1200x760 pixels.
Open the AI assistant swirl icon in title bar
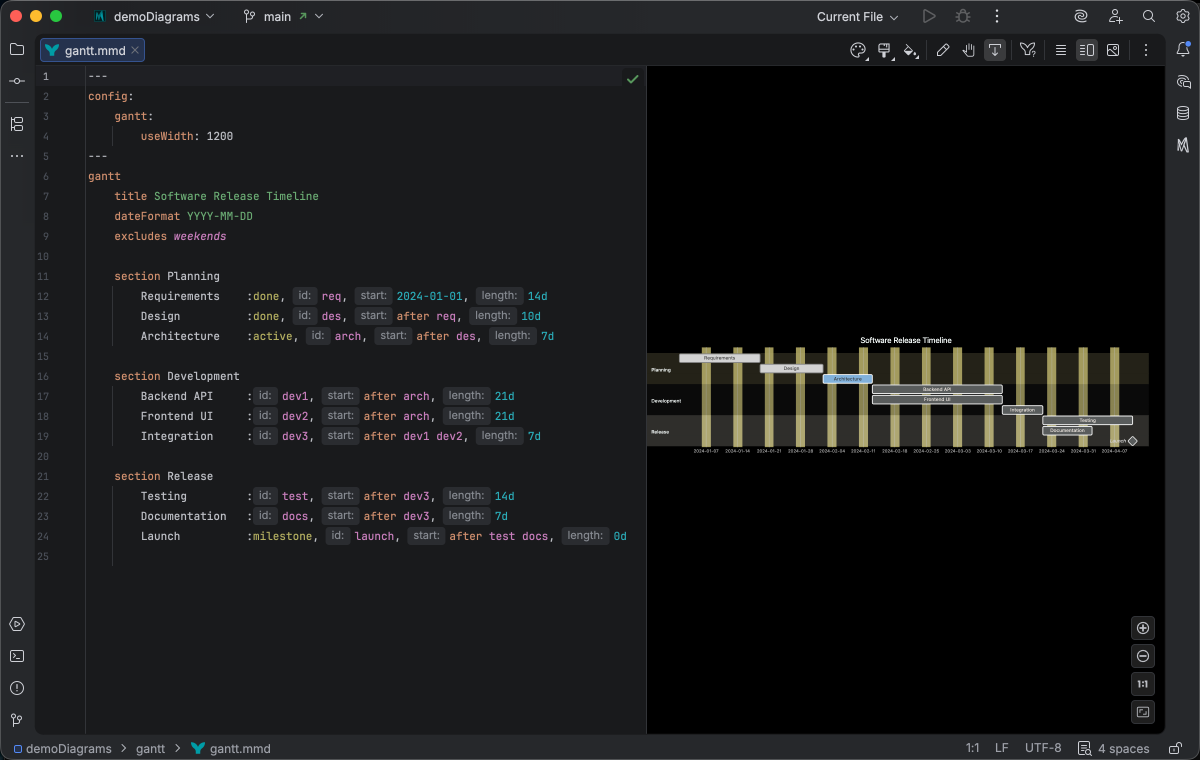pyautogui.click(x=1081, y=16)
